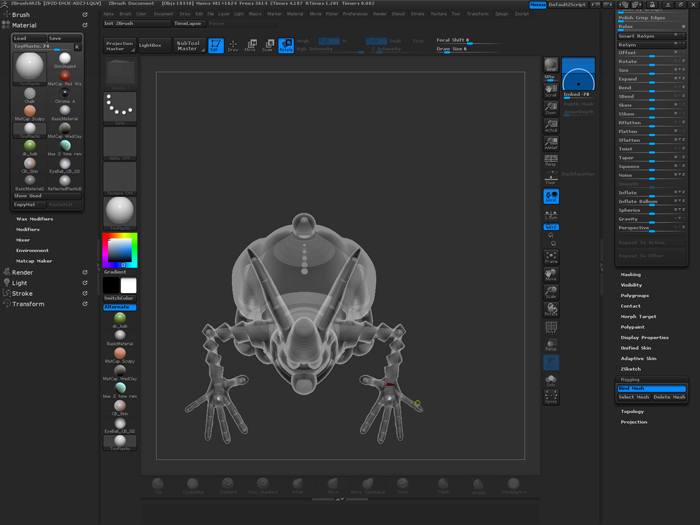Click the Select Mesh button

[633, 397]
